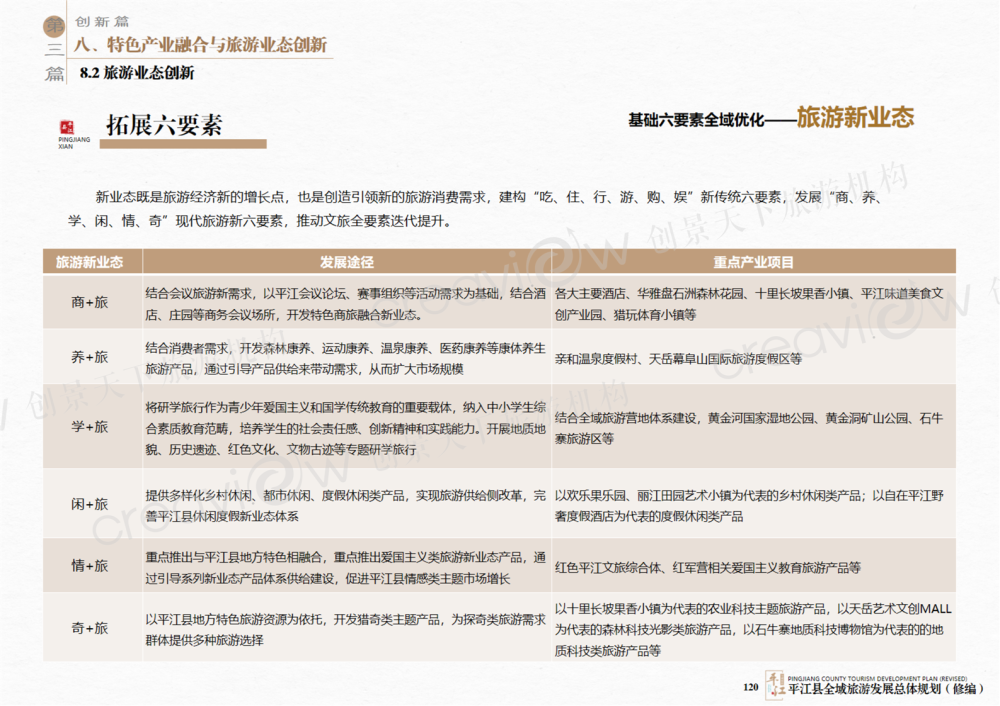Click the "情+旅" row label
The image size is (1000, 706).
tap(90, 566)
